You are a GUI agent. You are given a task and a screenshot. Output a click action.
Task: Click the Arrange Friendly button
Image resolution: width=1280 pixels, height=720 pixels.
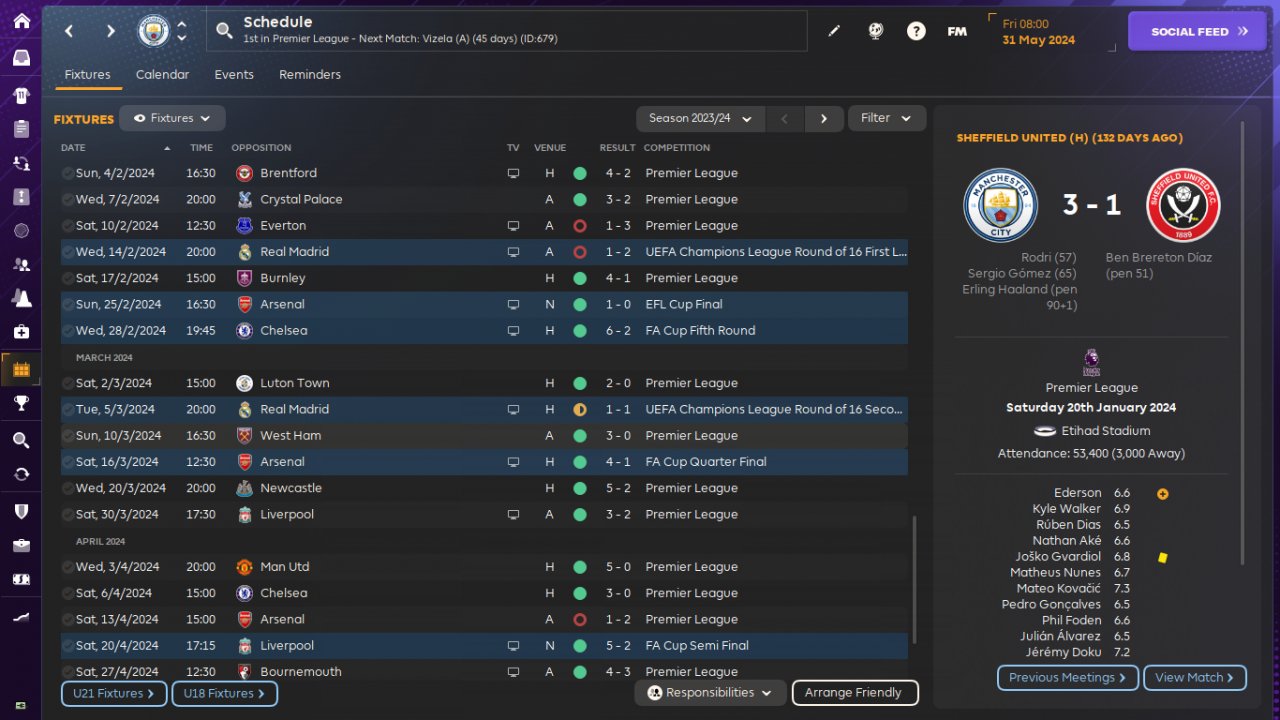(x=854, y=692)
